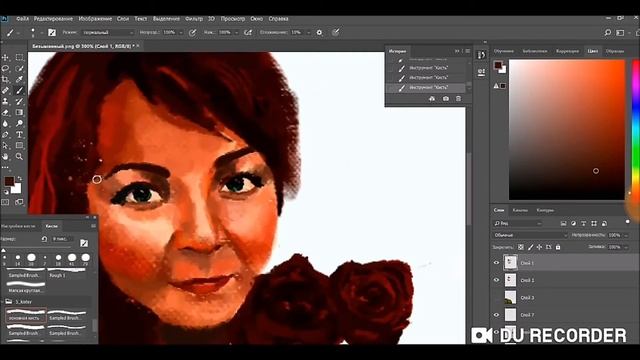Image resolution: width=640 pixels, height=360 pixels.
Task: Toggle lock transparent pixels
Action: pos(521,247)
